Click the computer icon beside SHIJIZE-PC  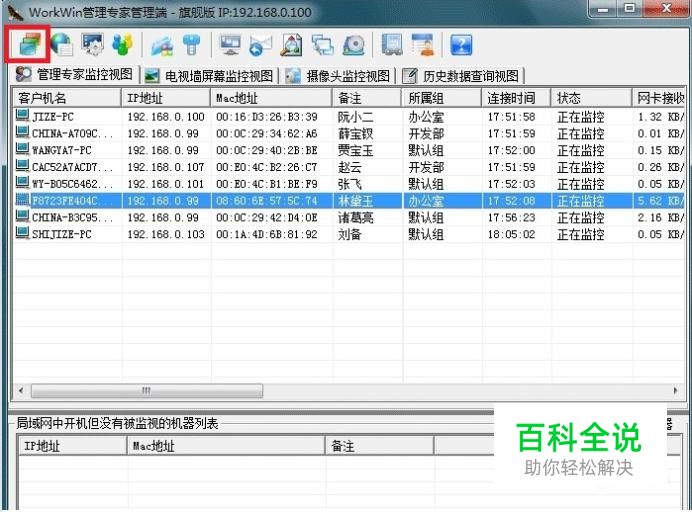[x=23, y=233]
